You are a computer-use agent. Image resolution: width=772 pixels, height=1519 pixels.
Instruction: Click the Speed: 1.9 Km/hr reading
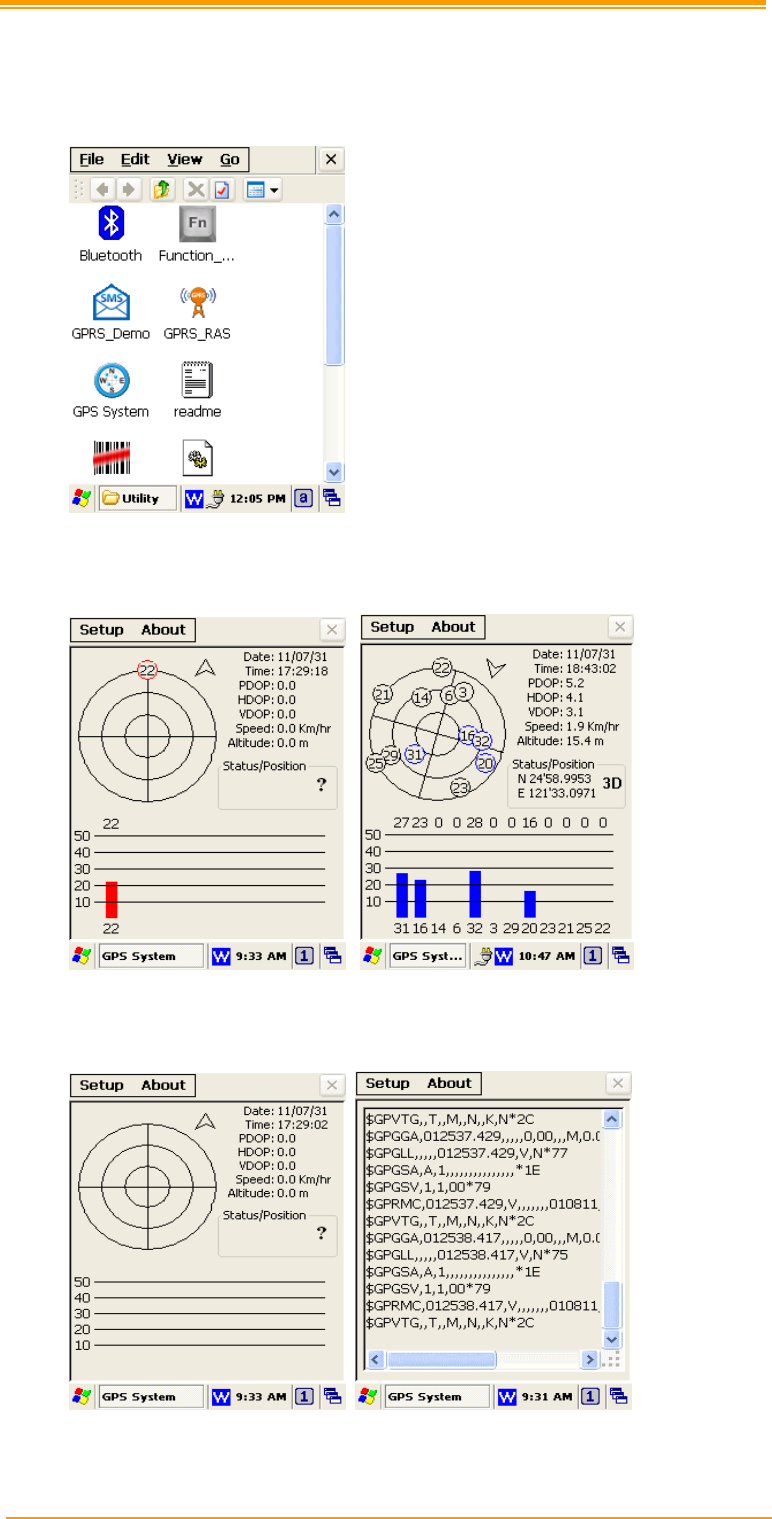pyautogui.click(x=571, y=726)
